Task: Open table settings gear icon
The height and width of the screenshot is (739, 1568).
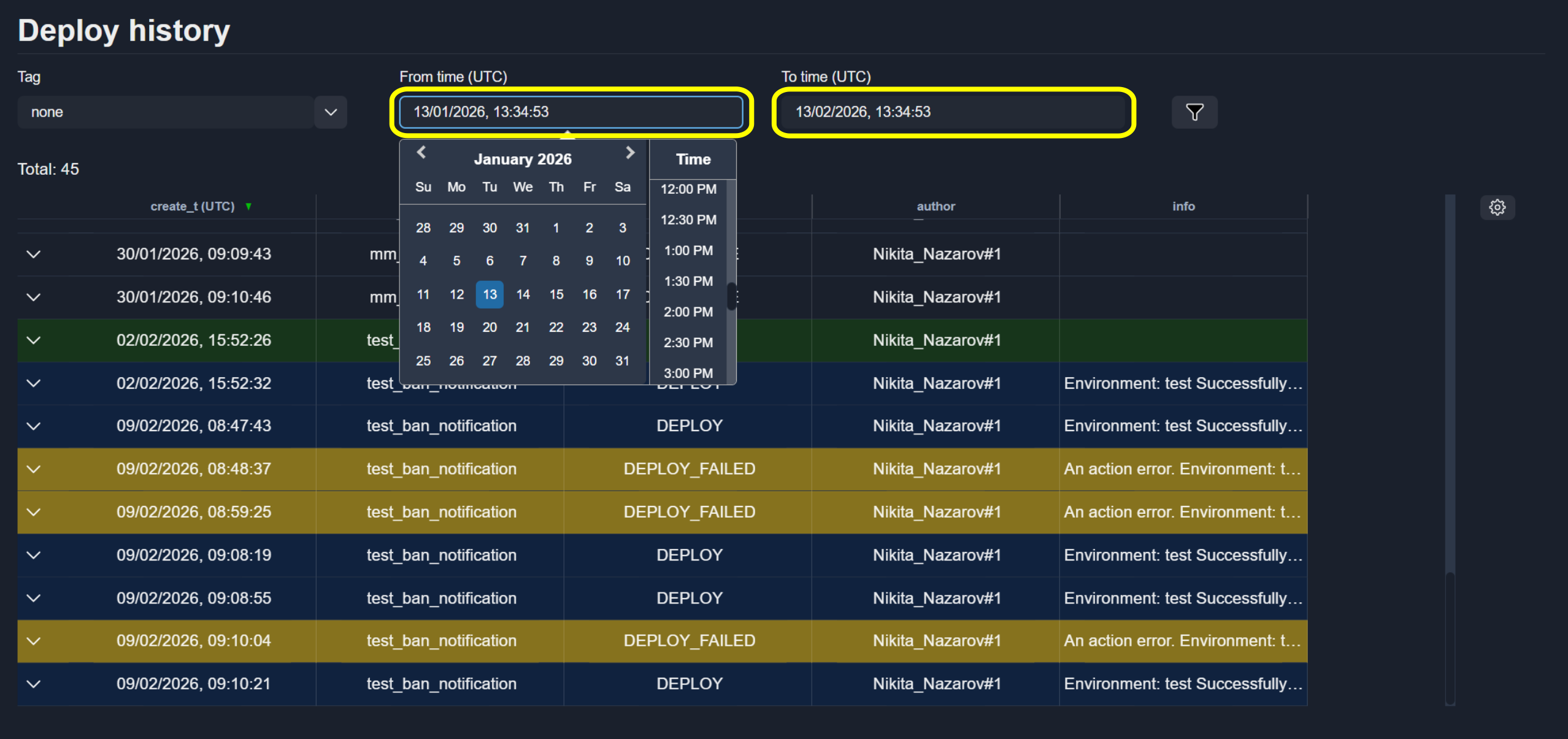Action: coord(1497,207)
